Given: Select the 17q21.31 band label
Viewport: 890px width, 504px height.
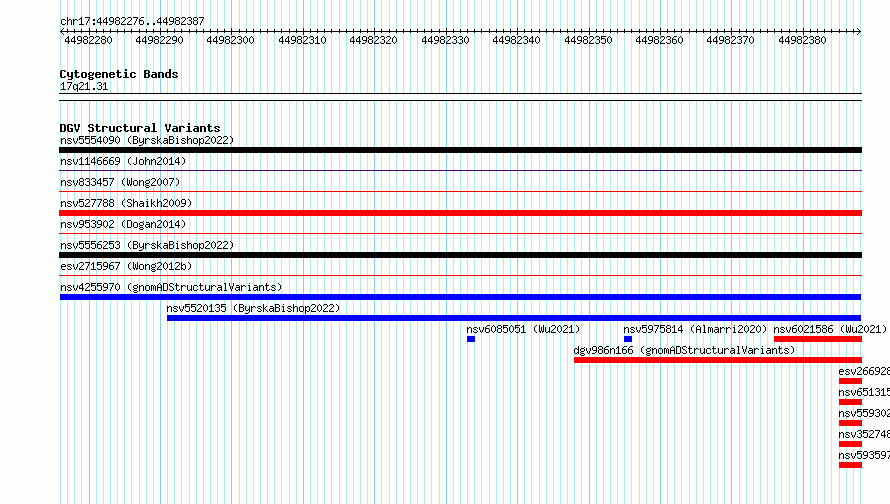Looking at the screenshot, I should click(84, 86).
